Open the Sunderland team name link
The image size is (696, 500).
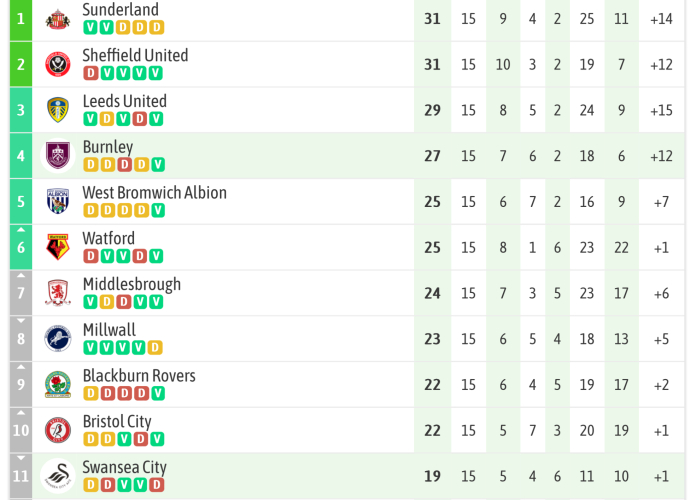[x=120, y=10]
